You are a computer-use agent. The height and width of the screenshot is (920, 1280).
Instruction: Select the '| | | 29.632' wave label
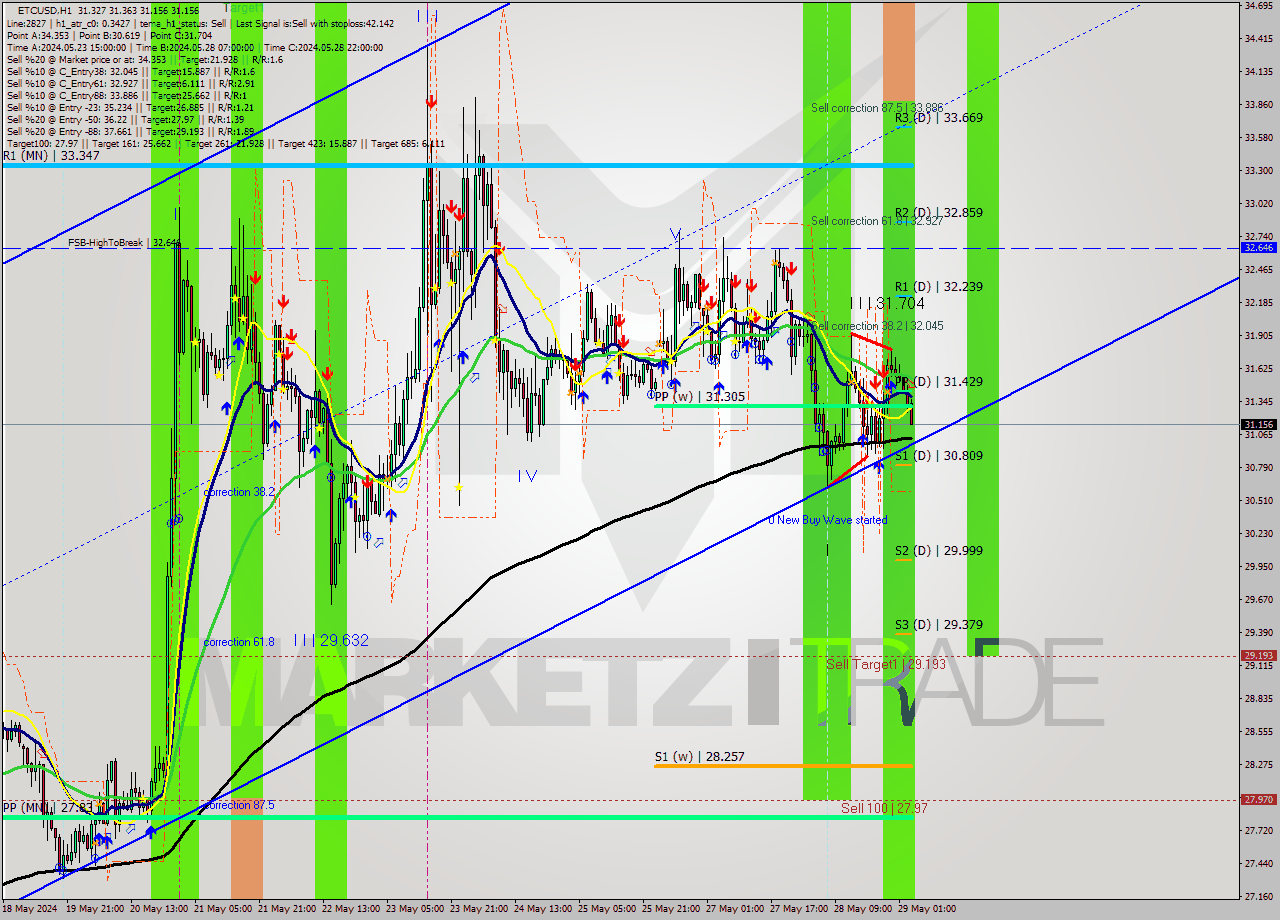(332, 640)
